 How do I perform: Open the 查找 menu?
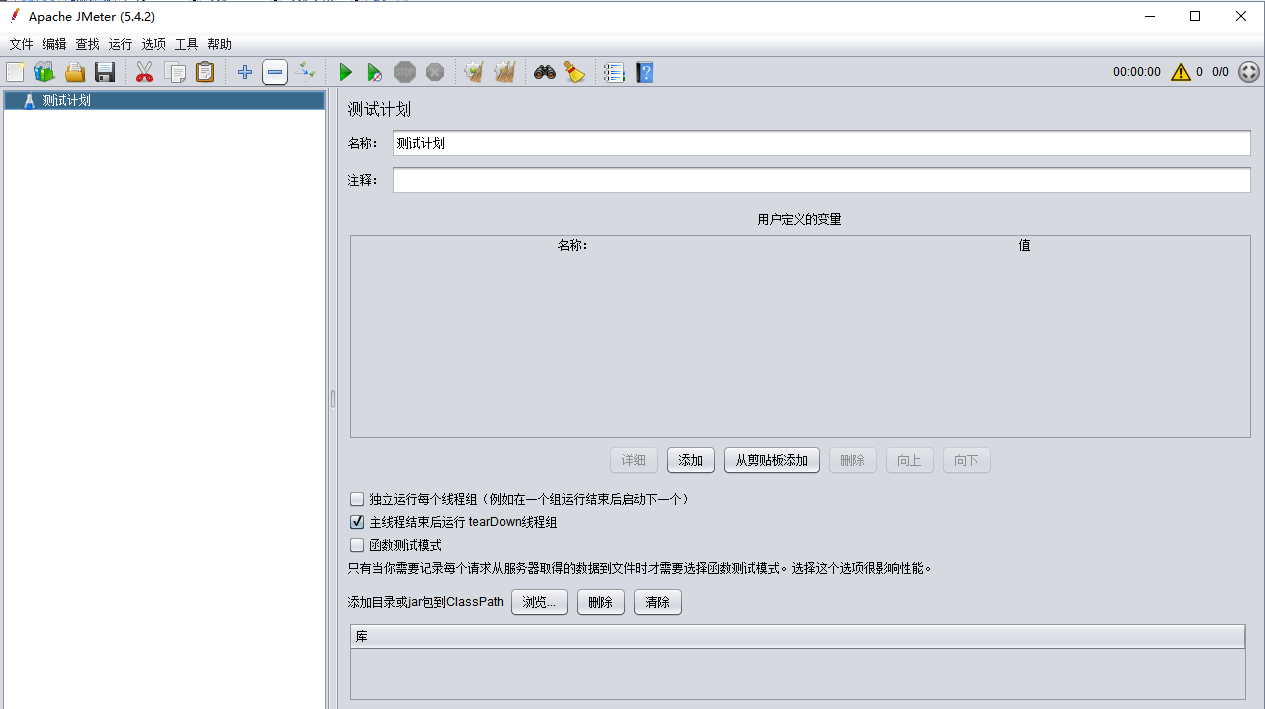click(87, 44)
